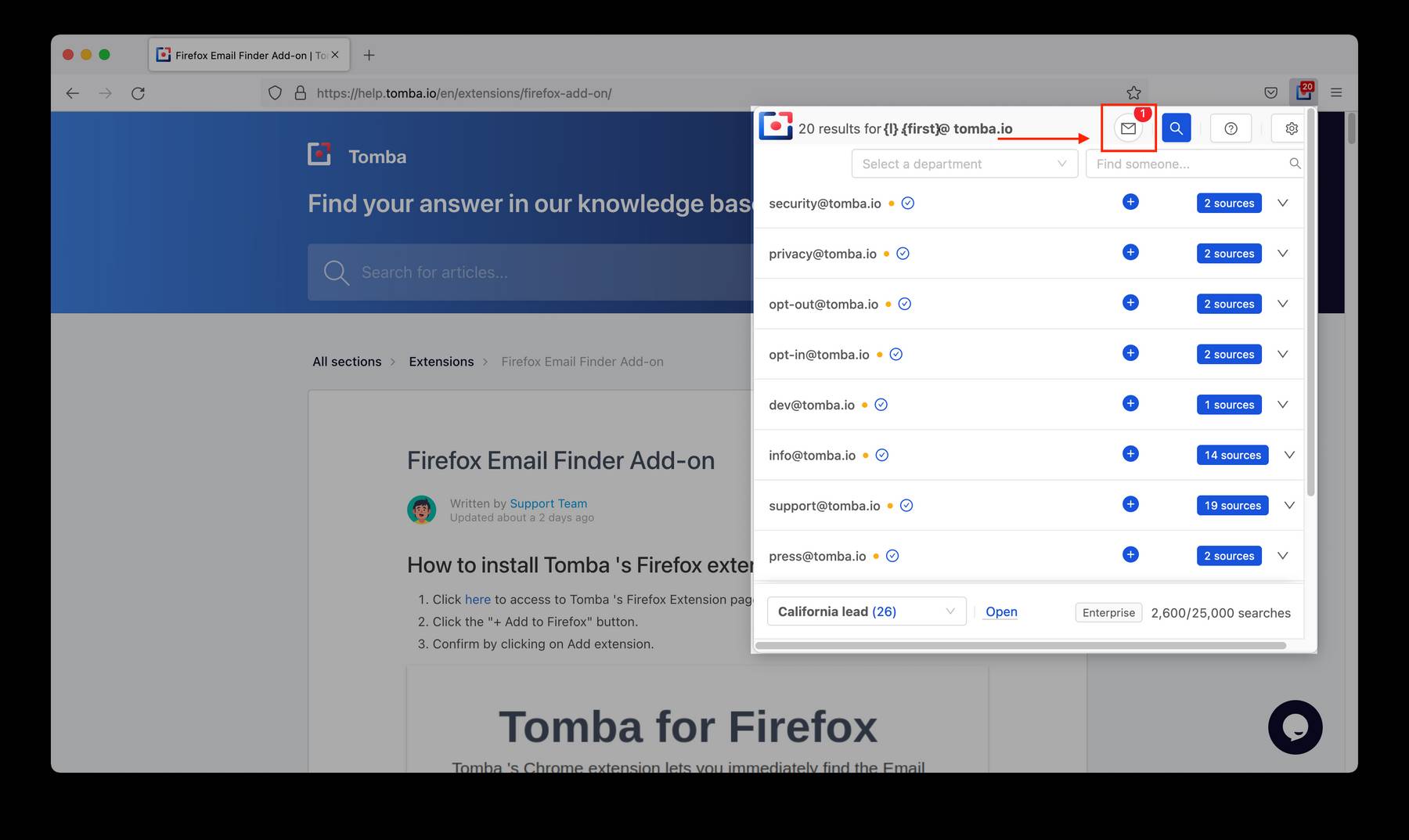Viewport: 1409px width, 840px height.
Task: Focus the Find someone search field
Action: pos(1195,164)
